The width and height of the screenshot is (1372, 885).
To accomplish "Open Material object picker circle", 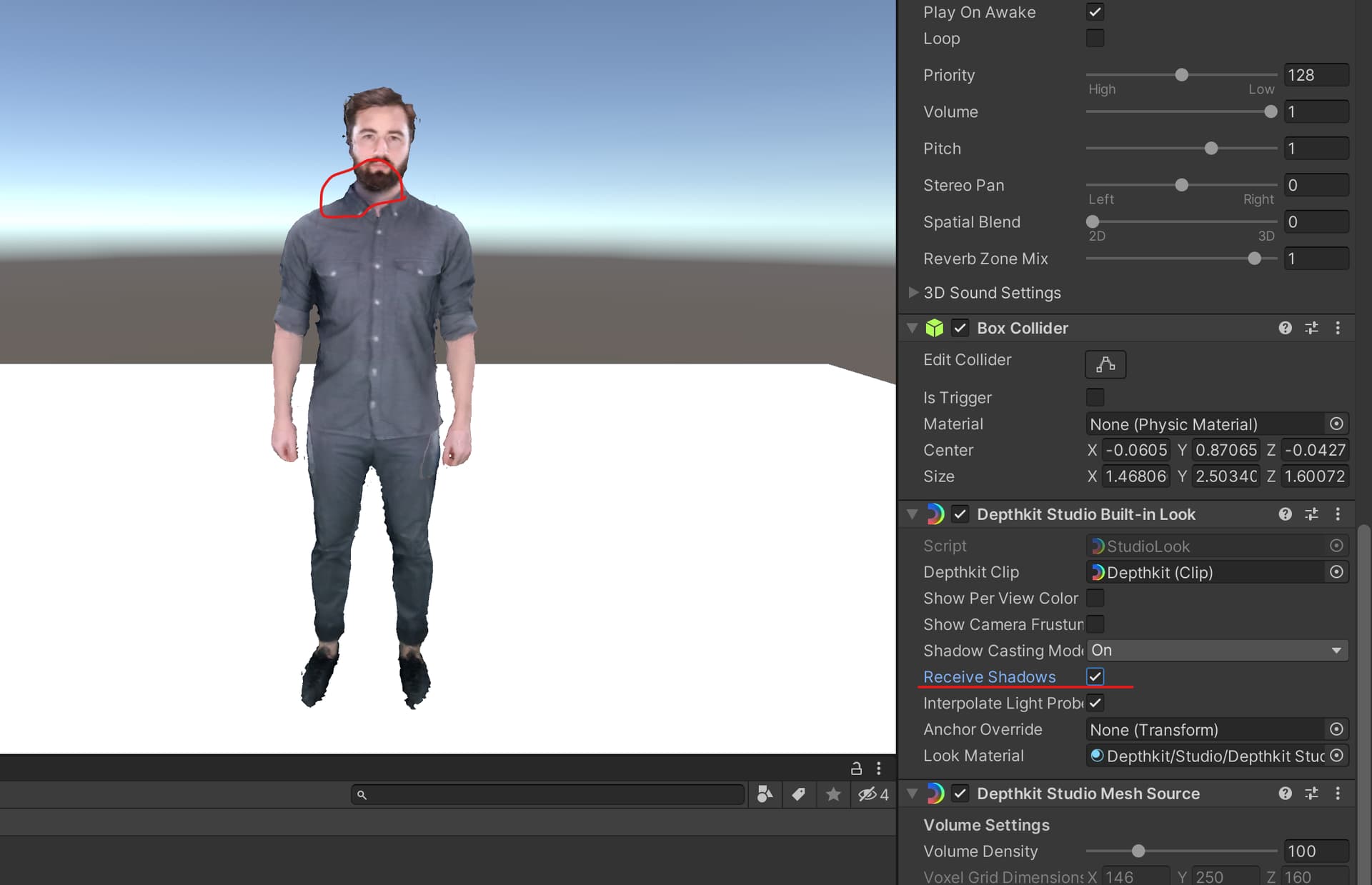I will point(1336,424).
